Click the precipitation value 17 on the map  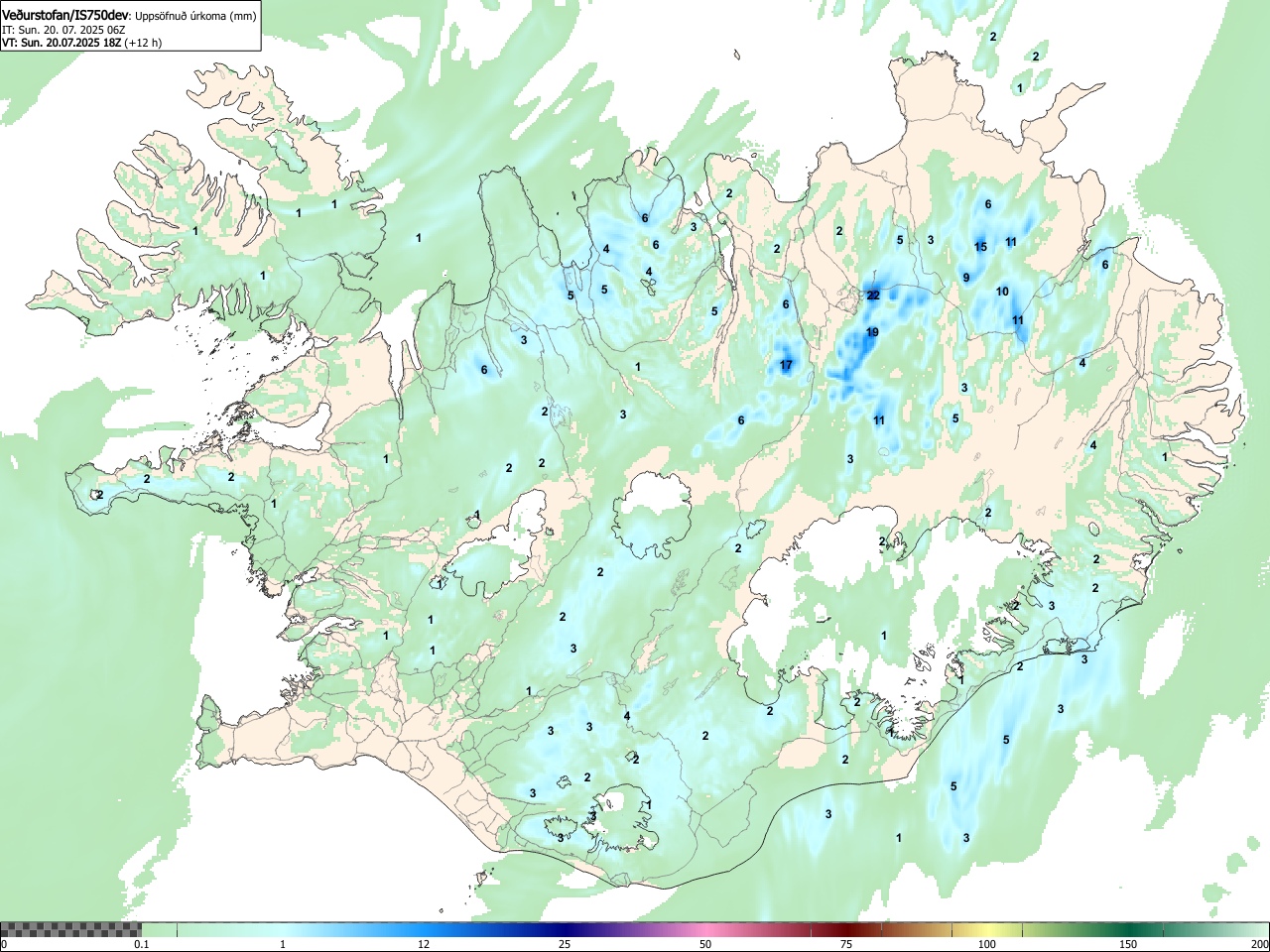point(786,365)
